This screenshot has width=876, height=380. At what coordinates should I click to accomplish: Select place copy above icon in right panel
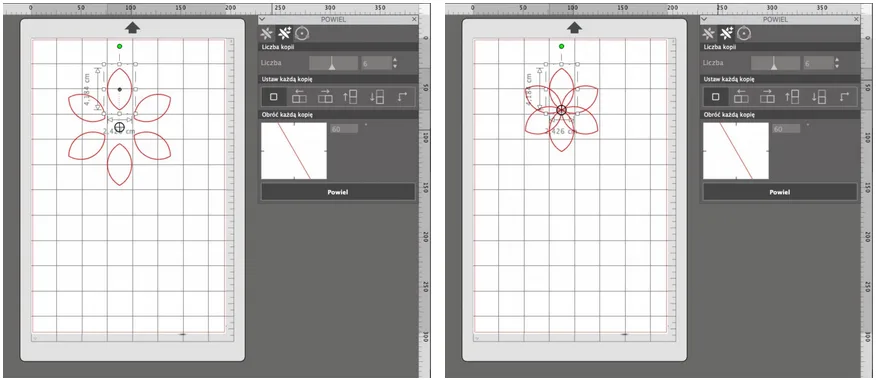click(792, 97)
